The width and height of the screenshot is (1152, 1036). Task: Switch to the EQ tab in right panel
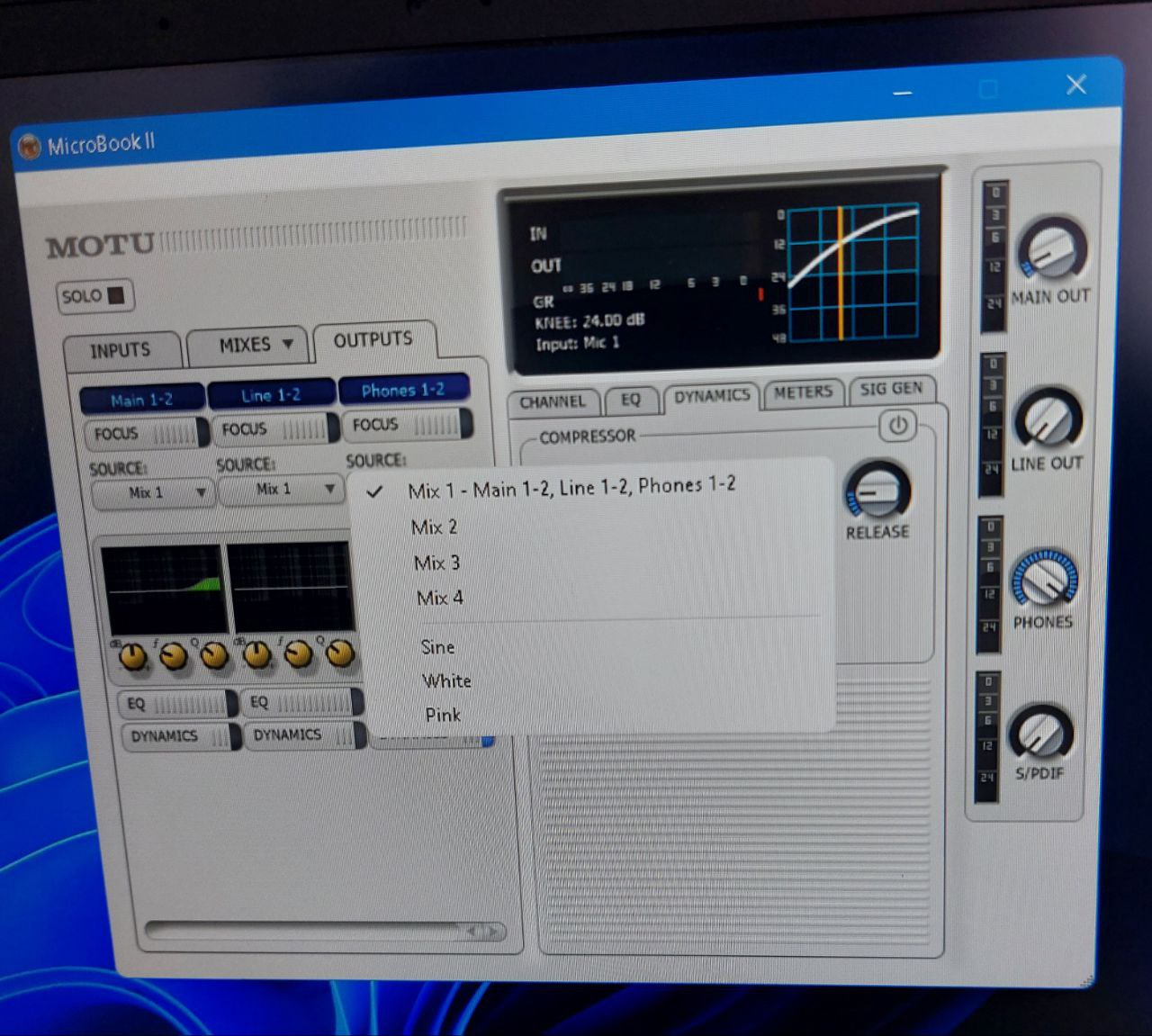(631, 399)
